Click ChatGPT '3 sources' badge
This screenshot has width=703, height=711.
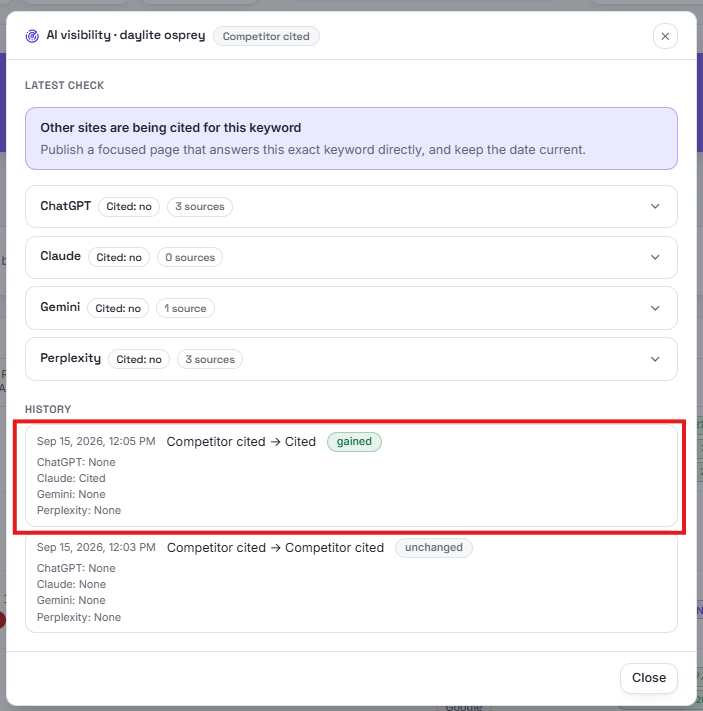pyautogui.click(x=200, y=207)
